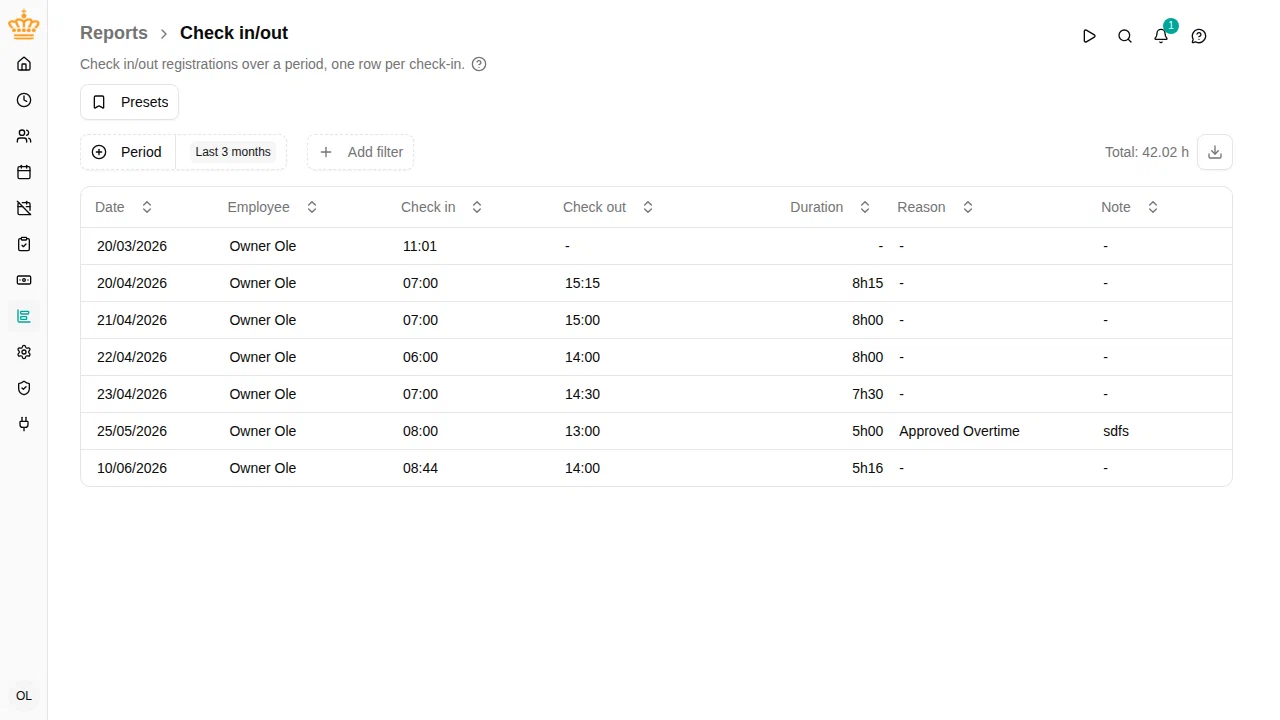Open the people/employees sidebar icon
This screenshot has height=720, width=1280.
tap(24, 136)
